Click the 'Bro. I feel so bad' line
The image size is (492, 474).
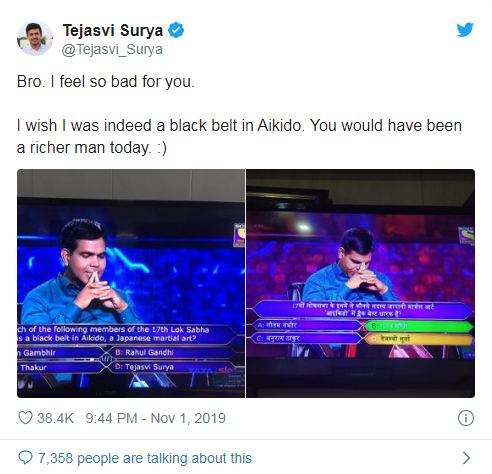coord(106,81)
